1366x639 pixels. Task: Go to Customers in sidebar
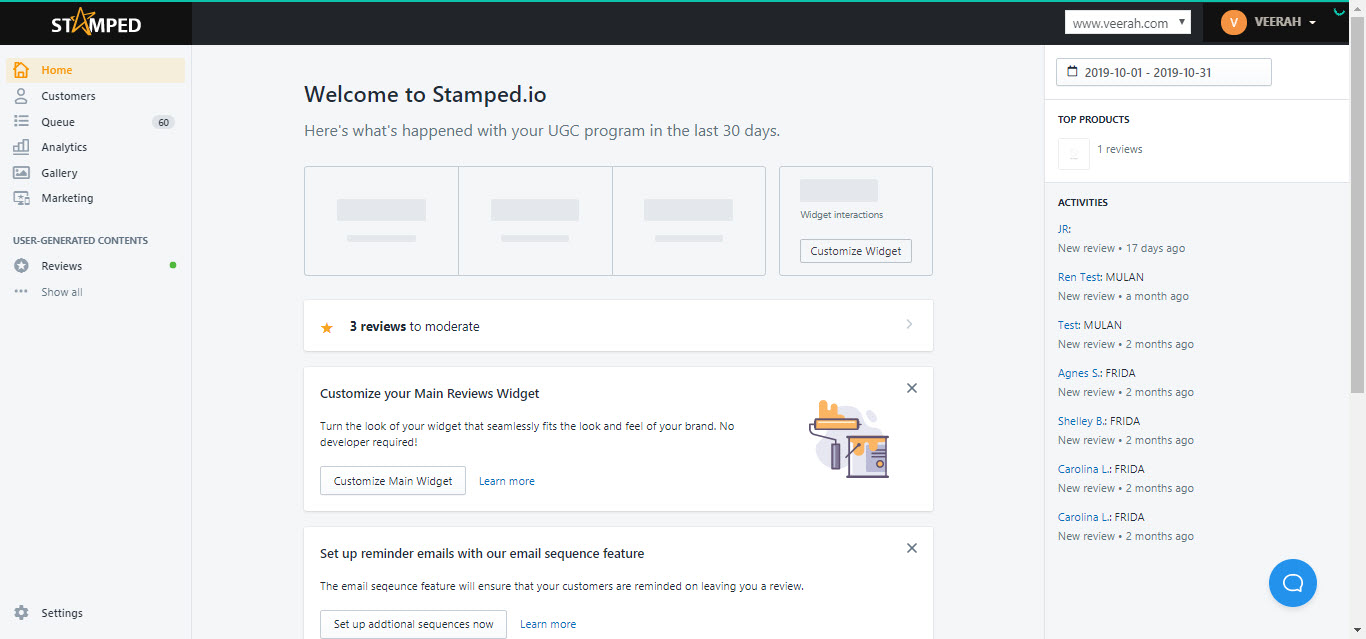click(69, 96)
